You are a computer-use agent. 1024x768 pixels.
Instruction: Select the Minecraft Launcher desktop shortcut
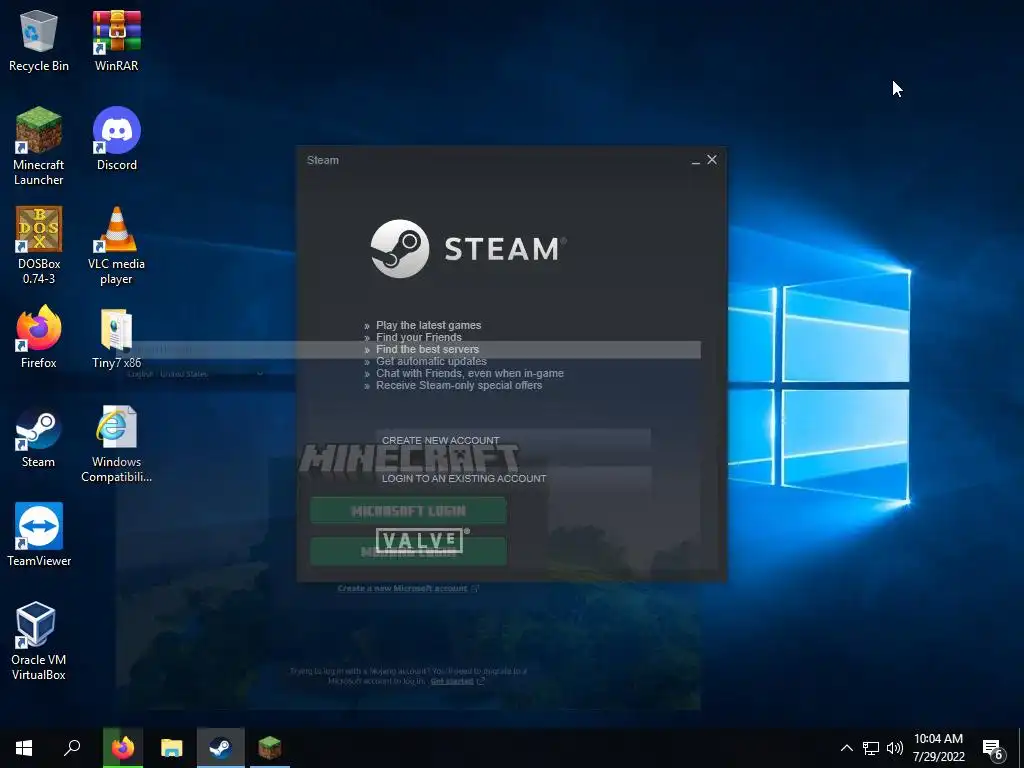point(39,146)
